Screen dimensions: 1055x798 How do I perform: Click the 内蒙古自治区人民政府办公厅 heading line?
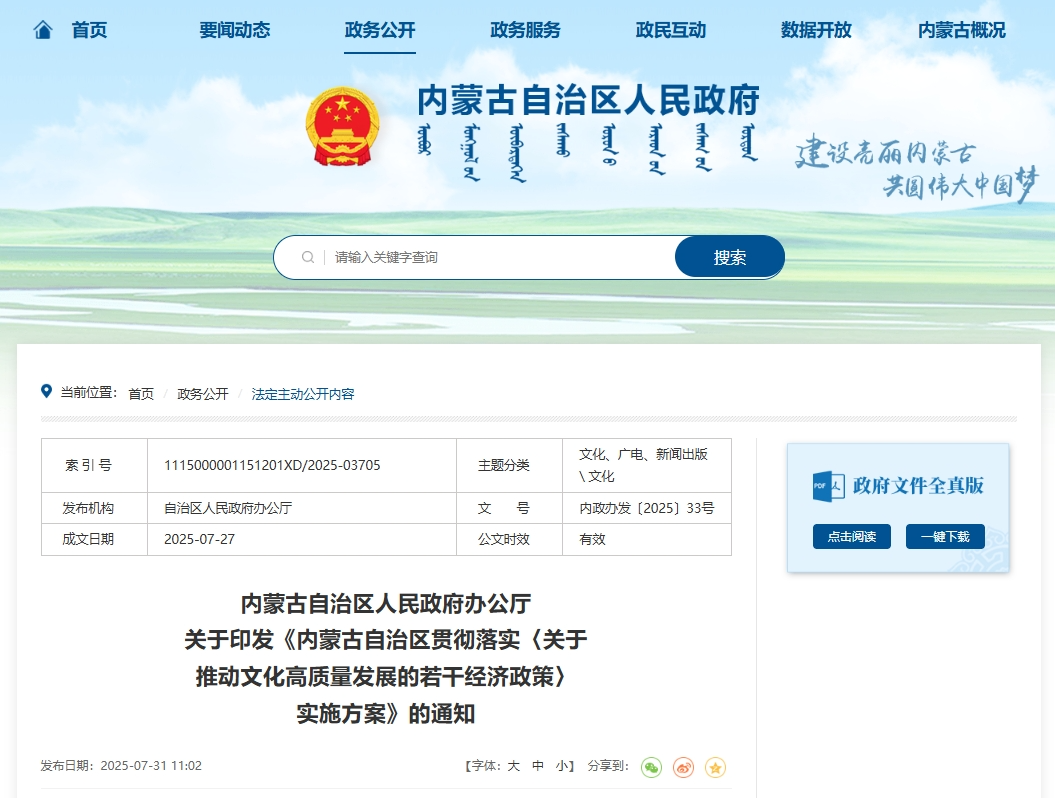(386, 604)
